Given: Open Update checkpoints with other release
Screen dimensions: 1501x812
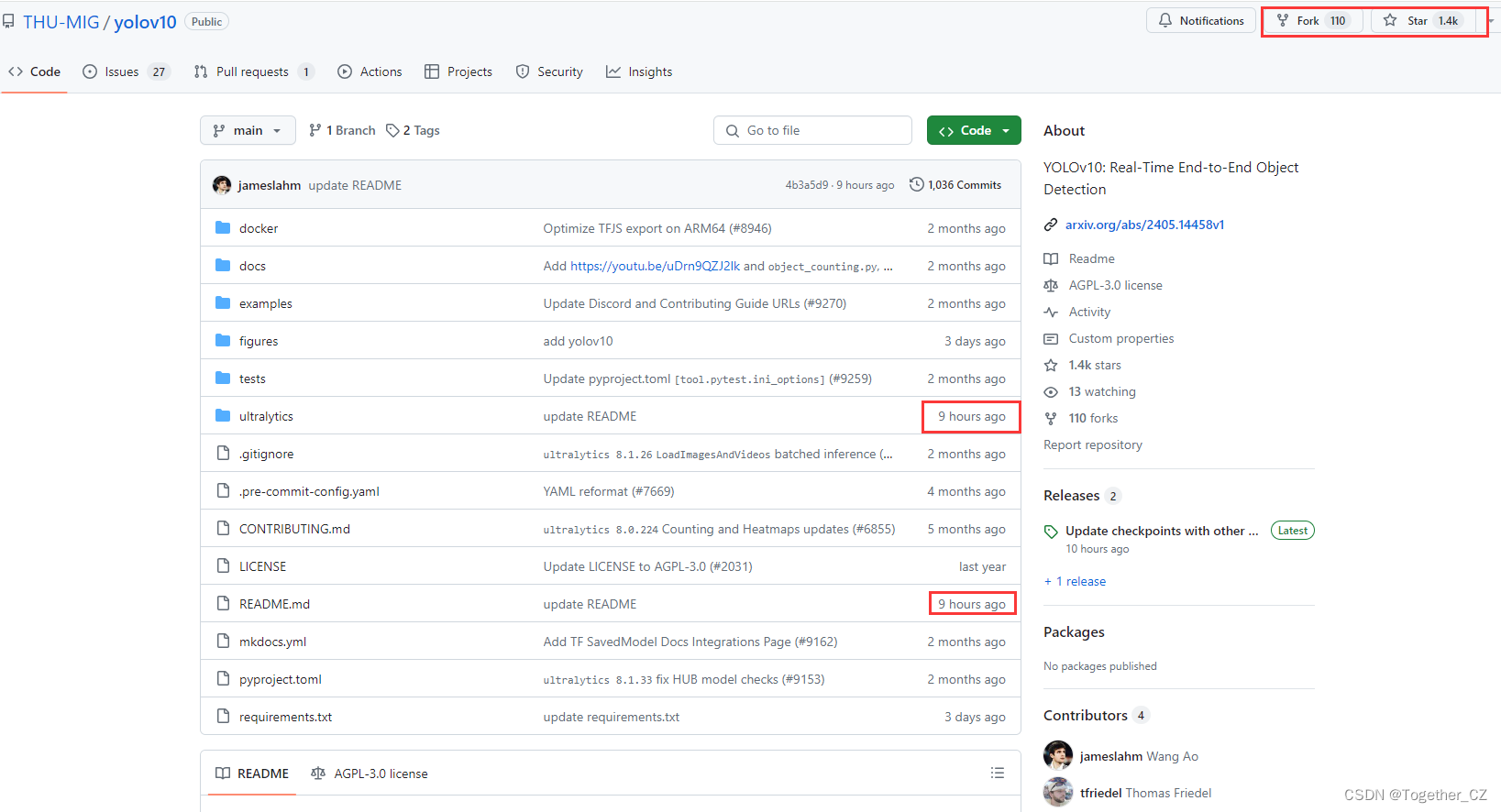Looking at the screenshot, I should click(1162, 531).
